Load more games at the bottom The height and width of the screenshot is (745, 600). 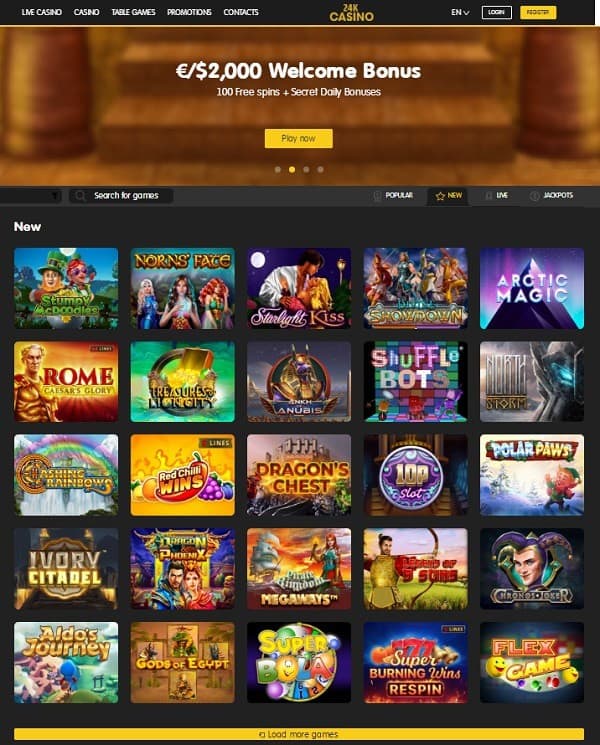(x=299, y=734)
